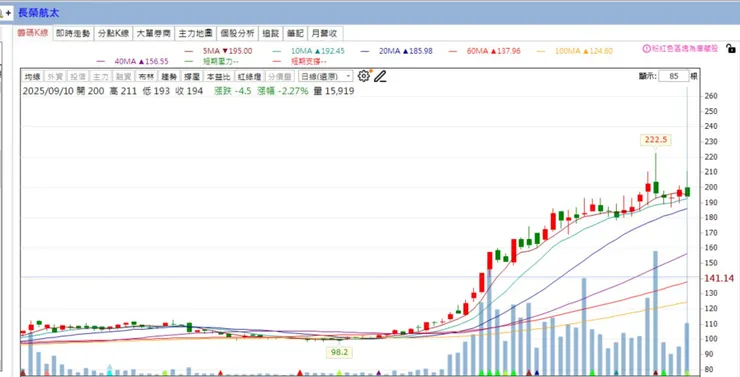Toggle the 分價量 price volume overlay
Viewport: 740px width, 377px height.
[280, 76]
